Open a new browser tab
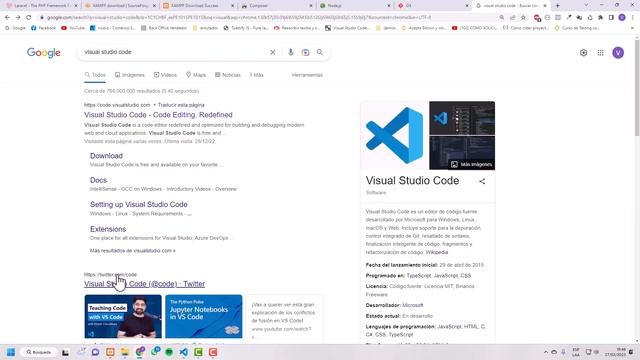The width and height of the screenshot is (640, 360). click(558, 6)
